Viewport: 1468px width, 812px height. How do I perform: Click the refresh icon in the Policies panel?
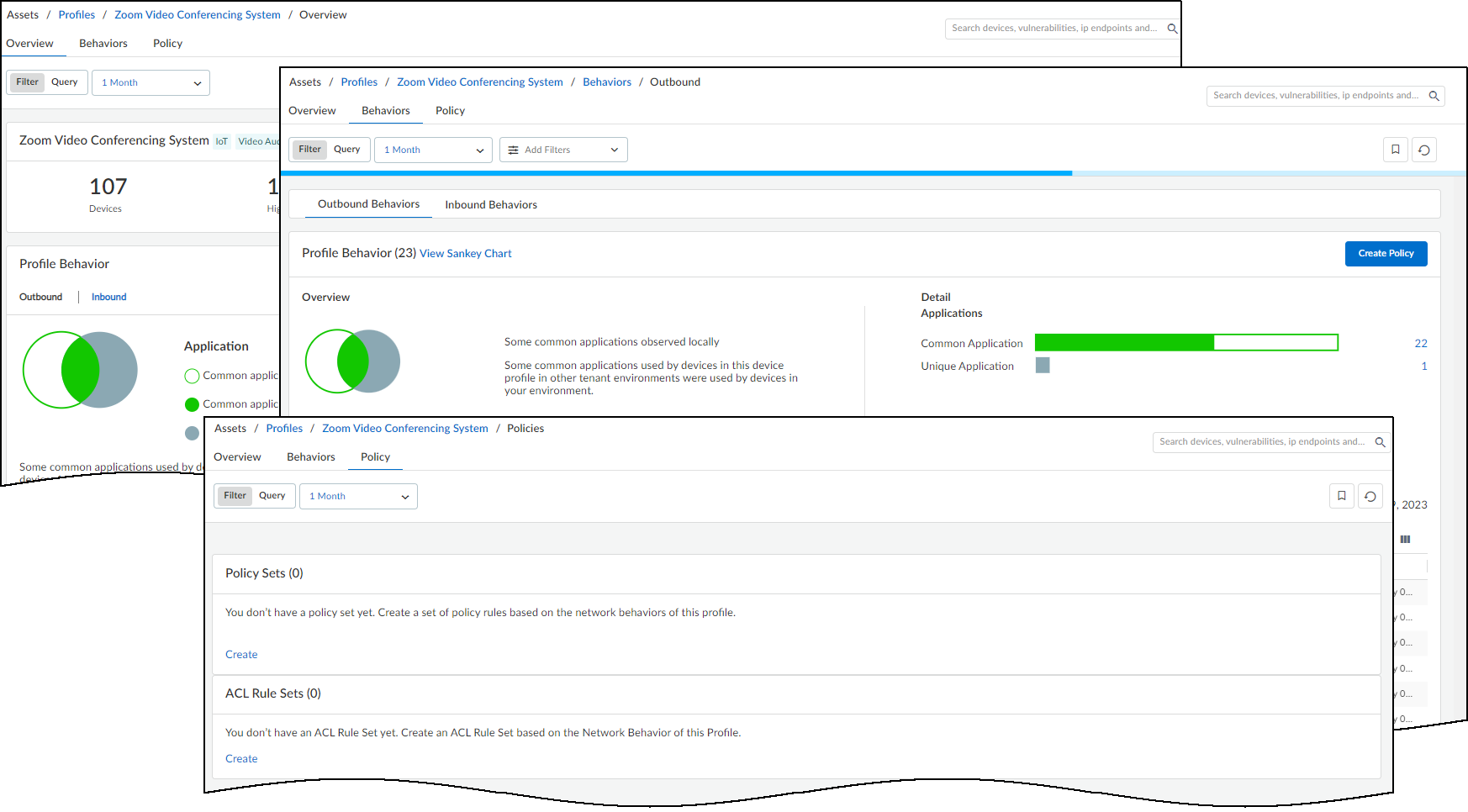coord(1370,496)
